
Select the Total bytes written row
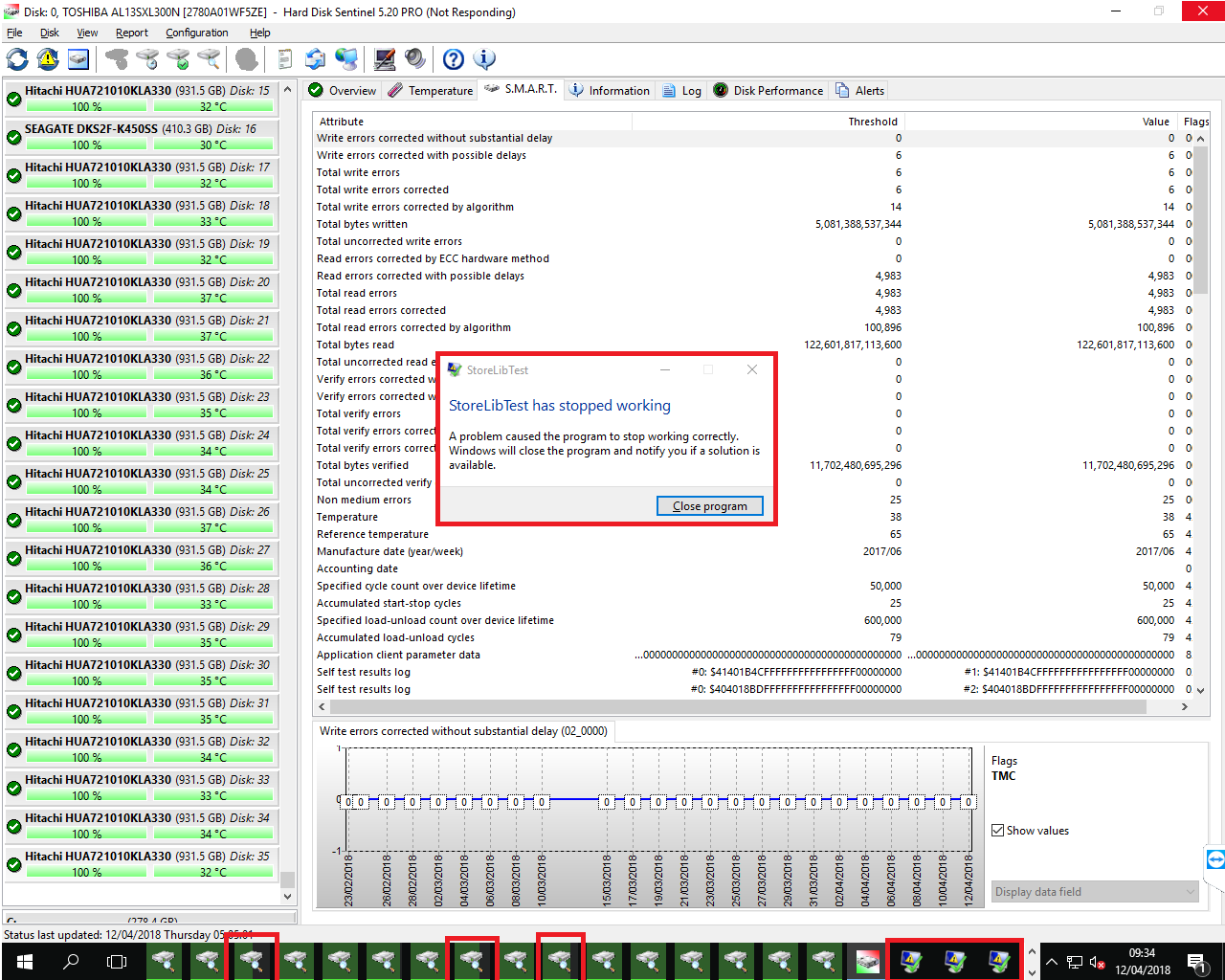point(754,224)
